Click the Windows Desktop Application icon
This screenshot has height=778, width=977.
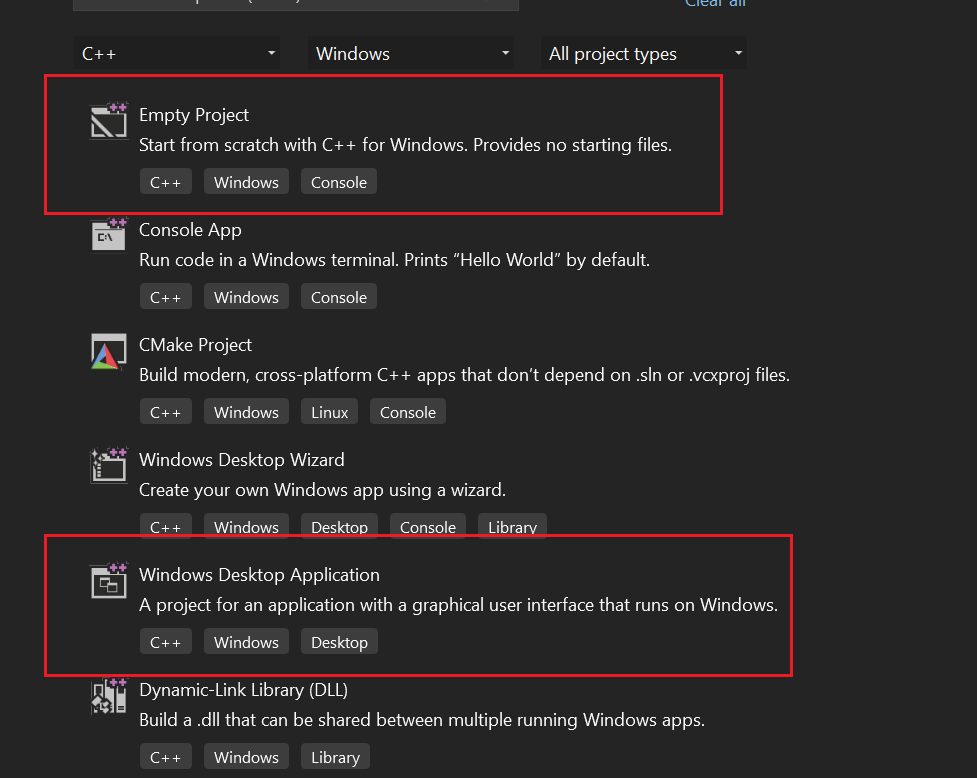(x=109, y=581)
